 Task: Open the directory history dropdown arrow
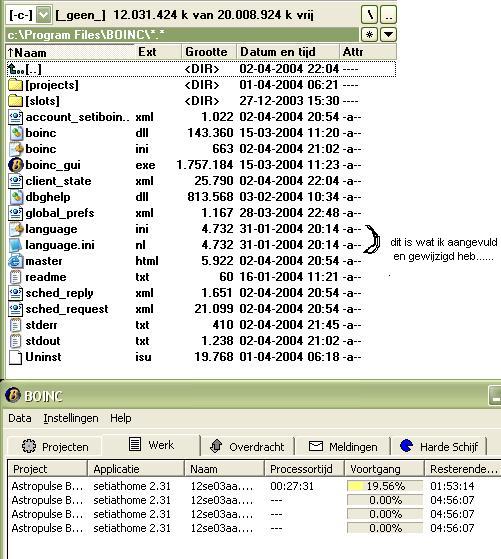[x=388, y=35]
